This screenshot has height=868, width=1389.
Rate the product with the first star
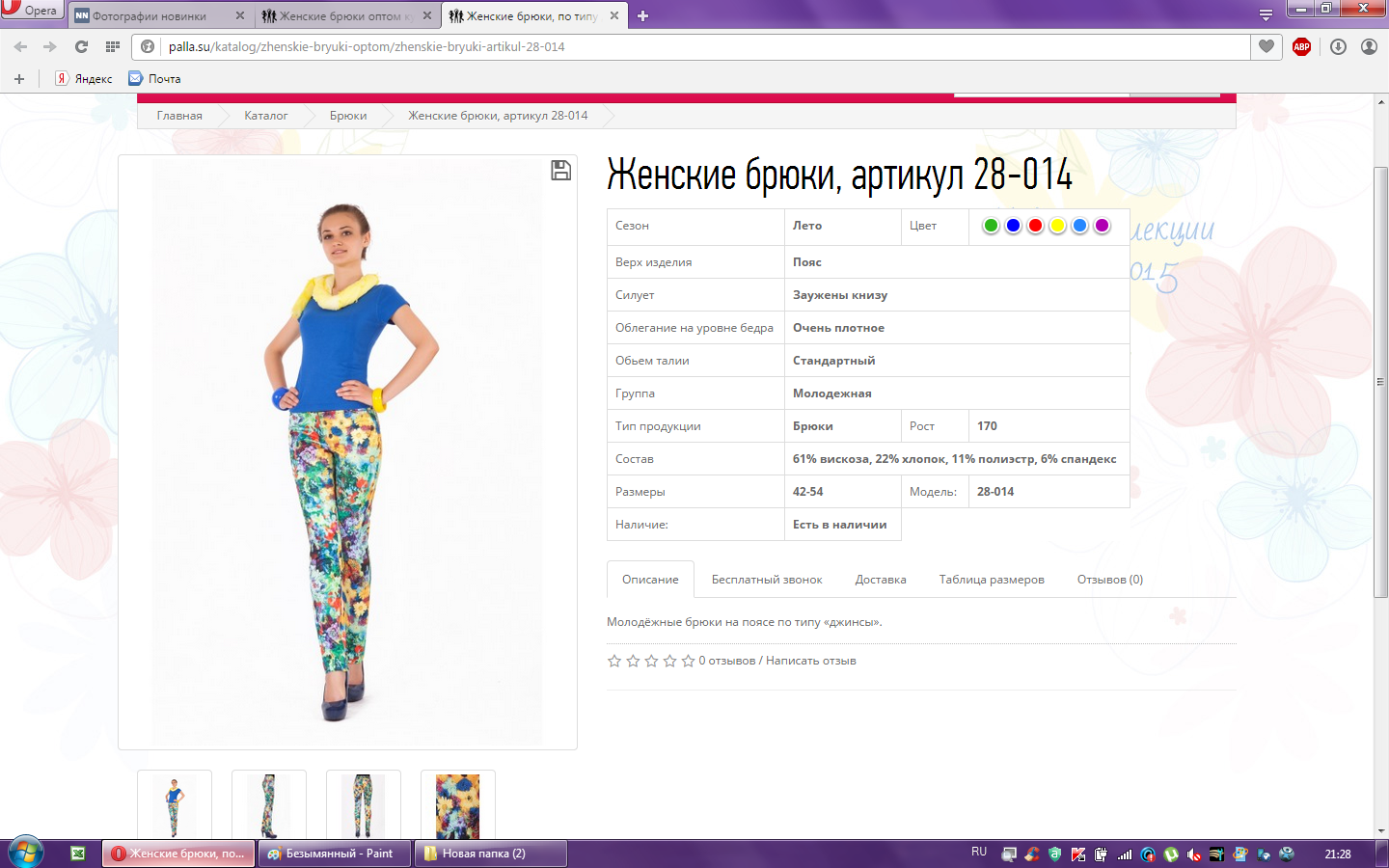(x=614, y=661)
